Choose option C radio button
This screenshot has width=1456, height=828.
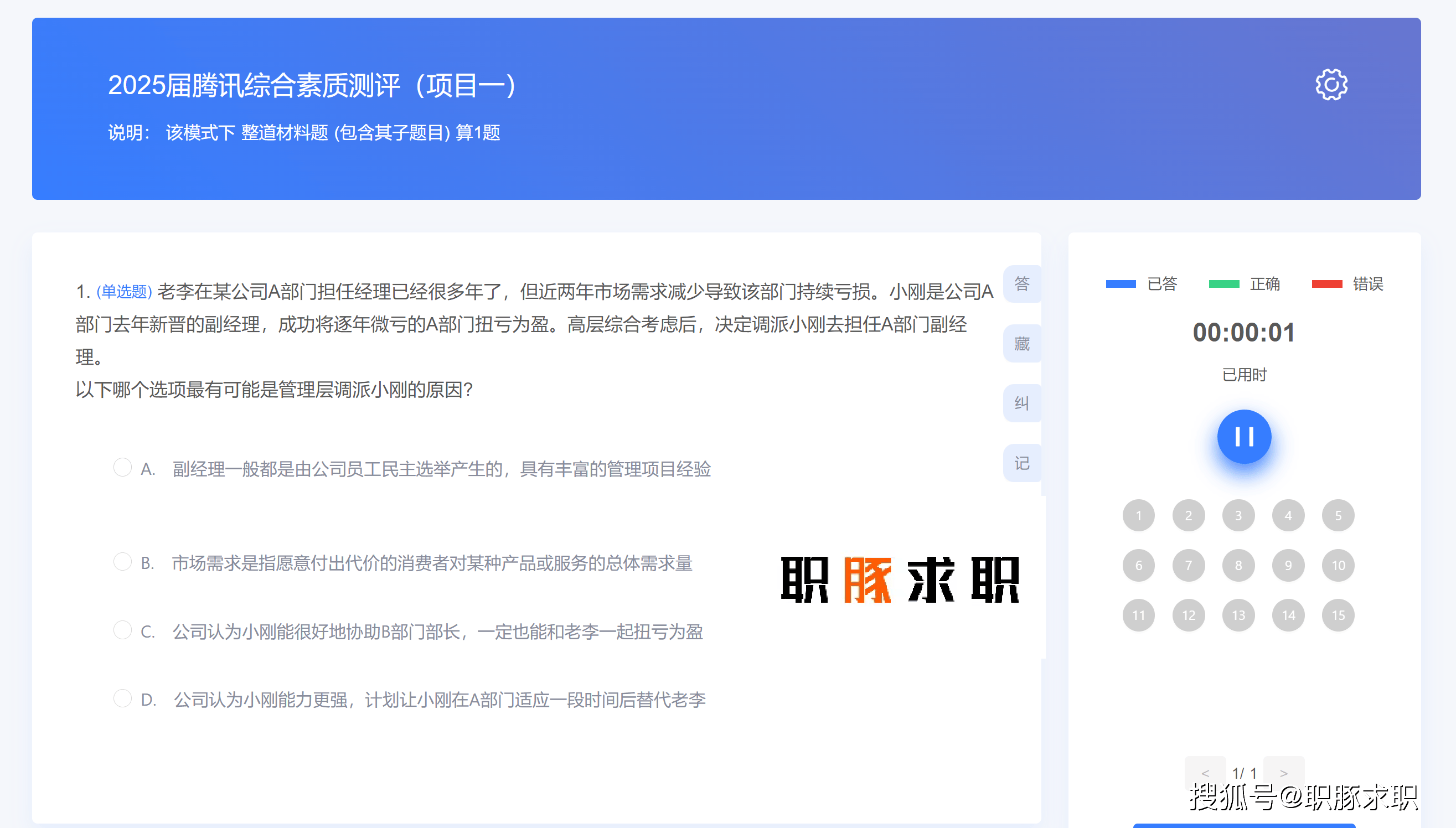tap(122, 630)
